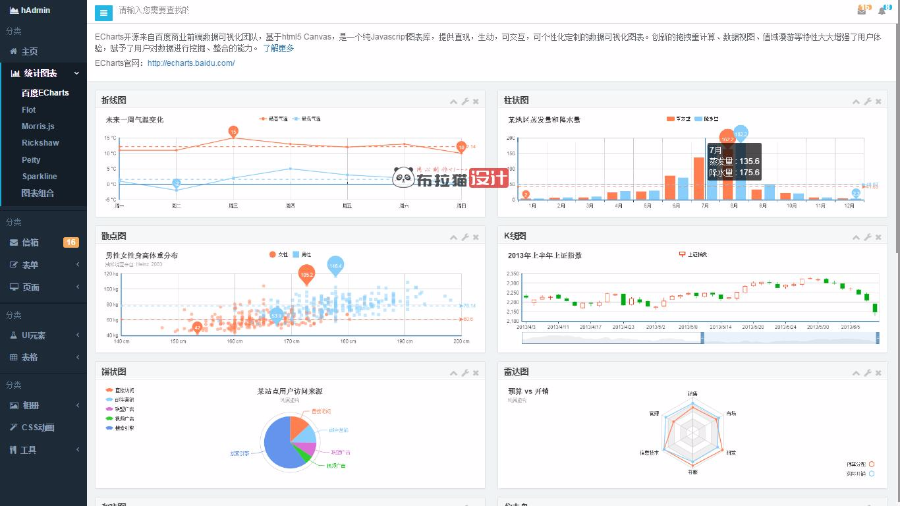Open settings wrench on 柱状图 panel
900x506 pixels.
coord(867,102)
